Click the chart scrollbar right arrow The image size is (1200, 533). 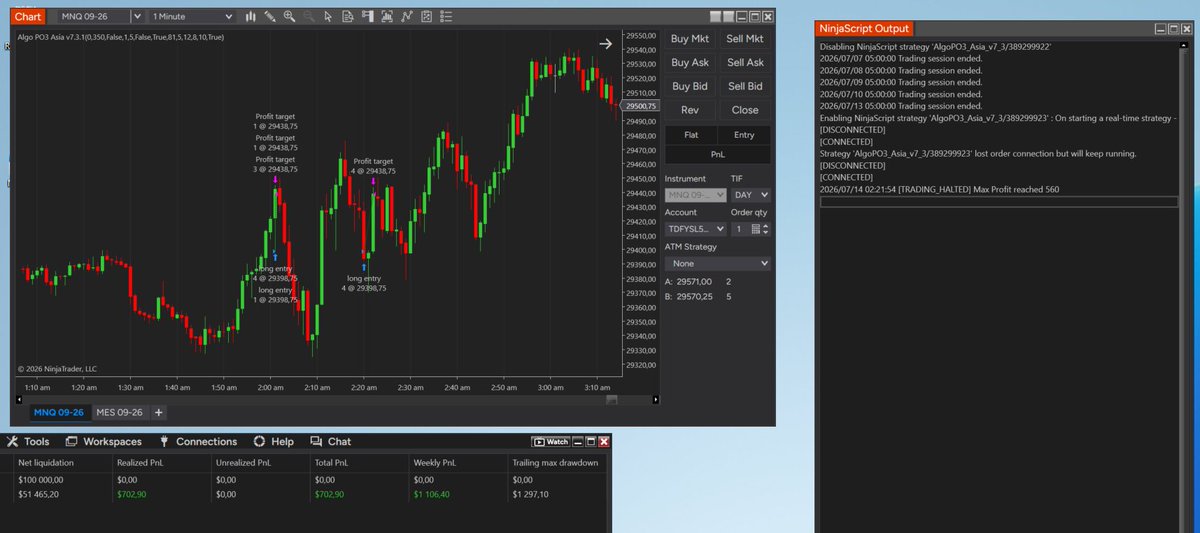655,400
